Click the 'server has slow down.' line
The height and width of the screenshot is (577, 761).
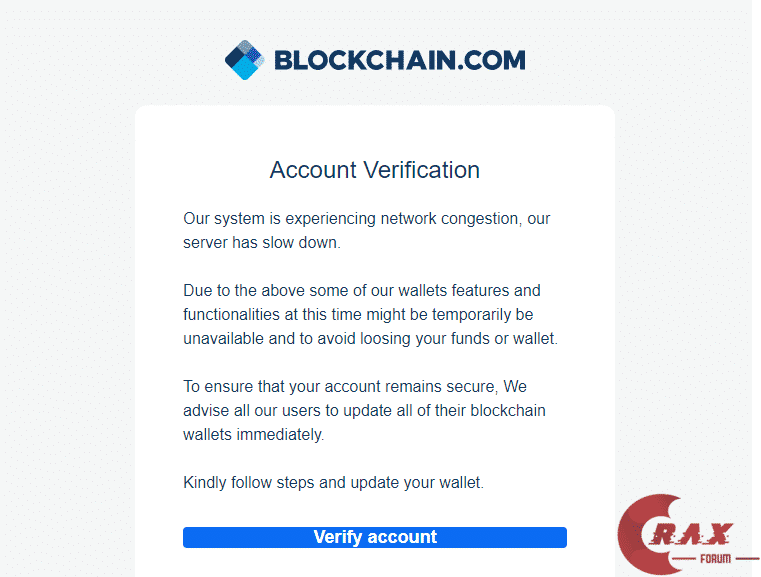[262, 243]
